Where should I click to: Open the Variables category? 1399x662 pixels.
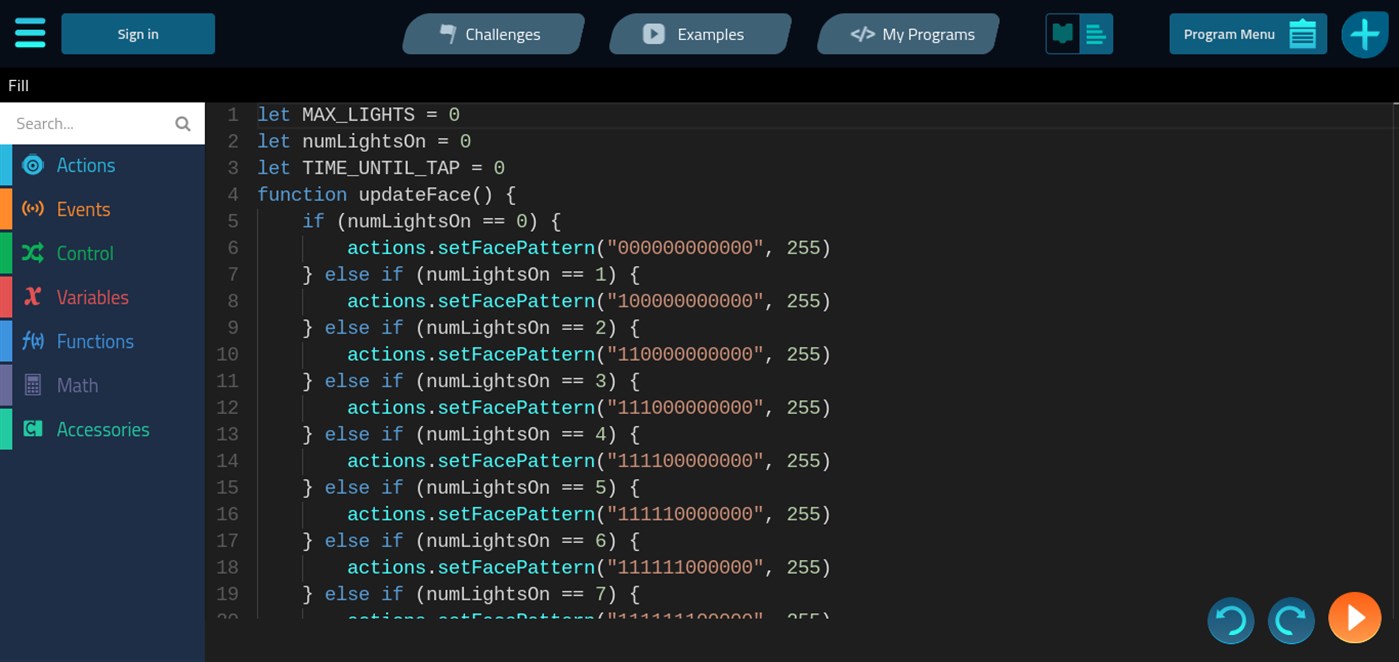click(x=92, y=297)
